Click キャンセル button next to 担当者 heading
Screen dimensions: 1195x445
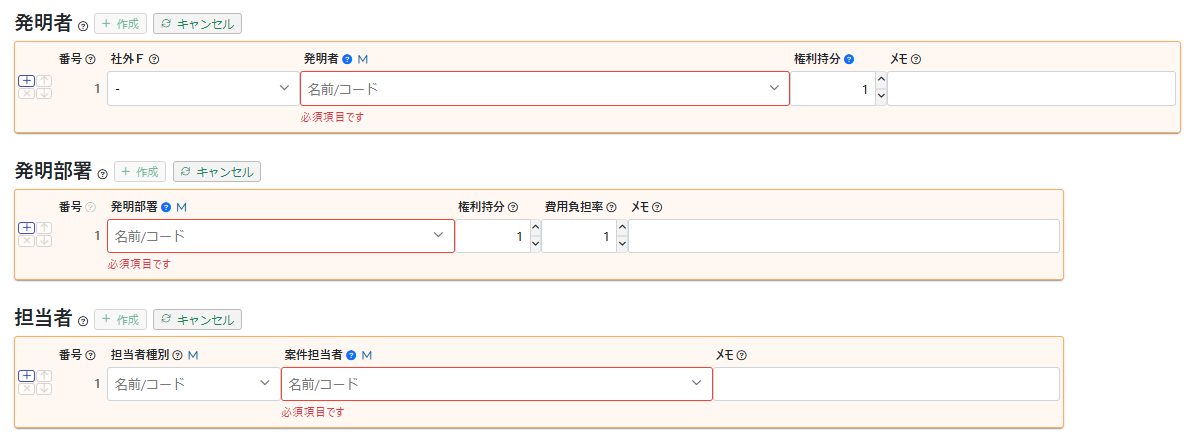197,319
